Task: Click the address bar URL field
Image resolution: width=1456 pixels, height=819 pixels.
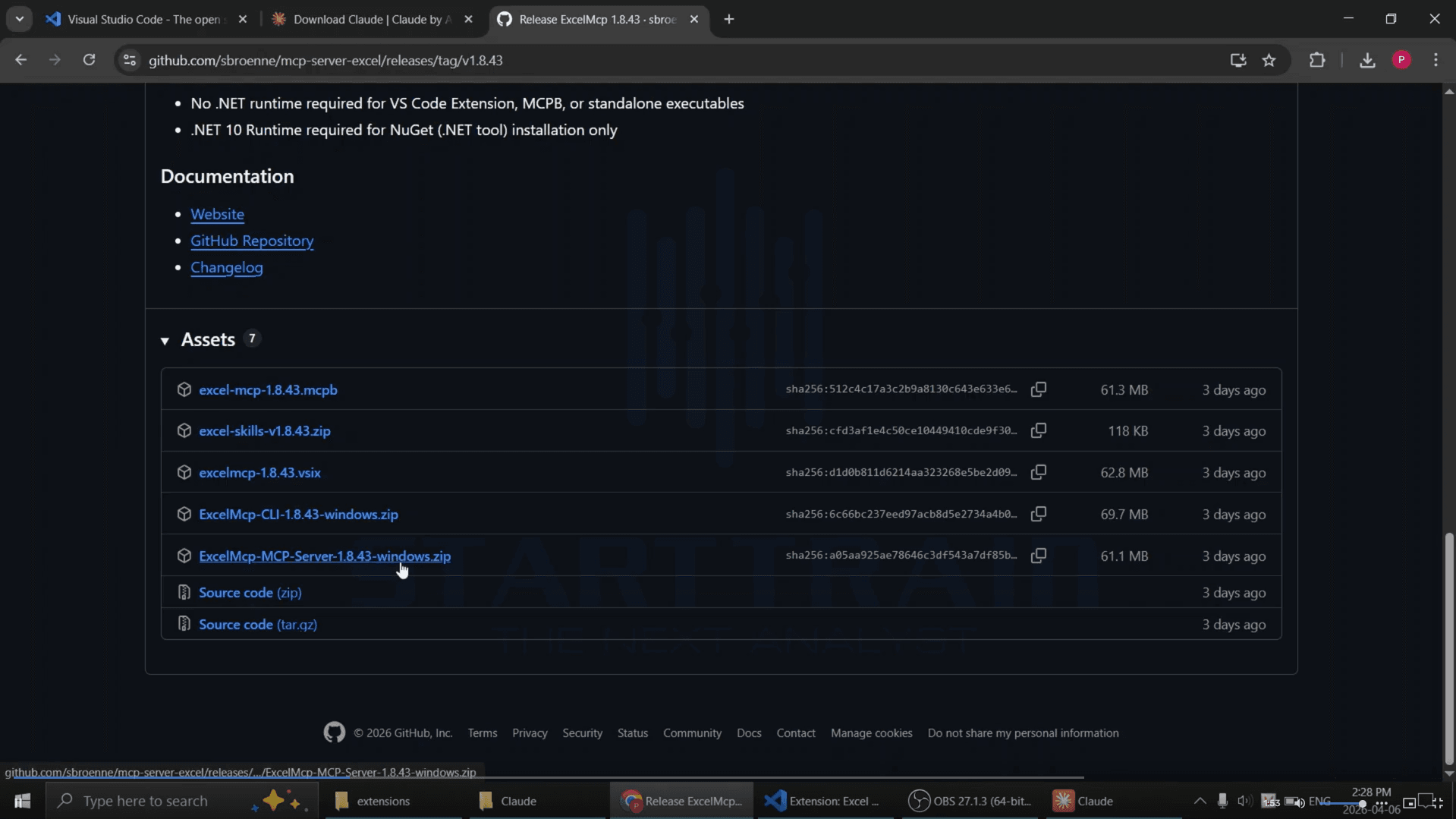Action: (x=683, y=60)
